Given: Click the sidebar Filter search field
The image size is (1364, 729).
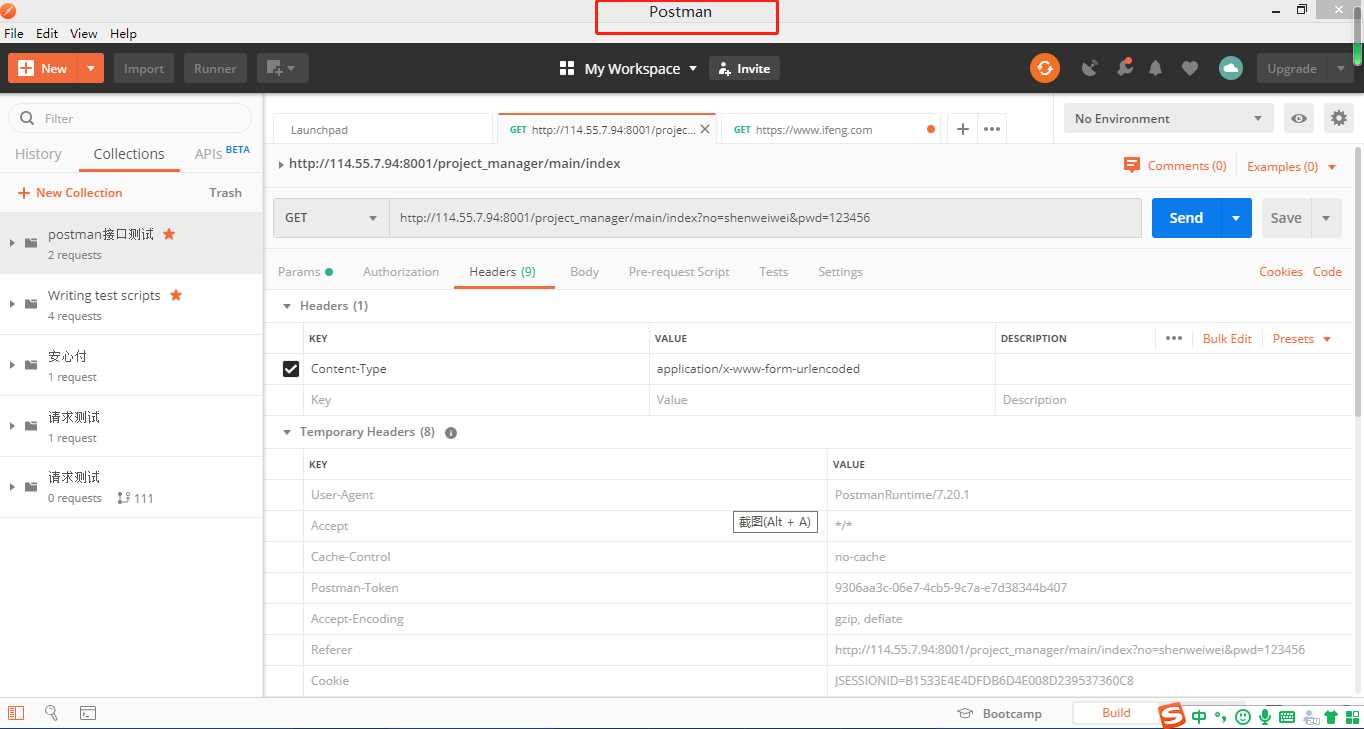Looking at the screenshot, I should click(130, 118).
